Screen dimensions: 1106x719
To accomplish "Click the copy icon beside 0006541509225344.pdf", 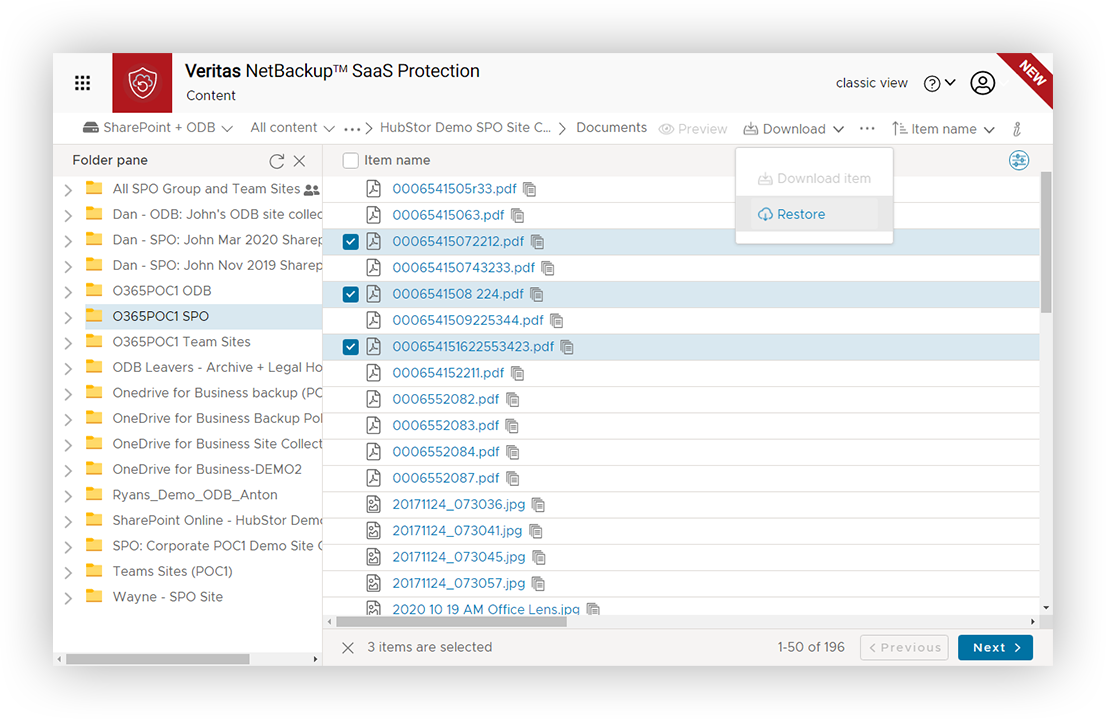I will click(557, 321).
